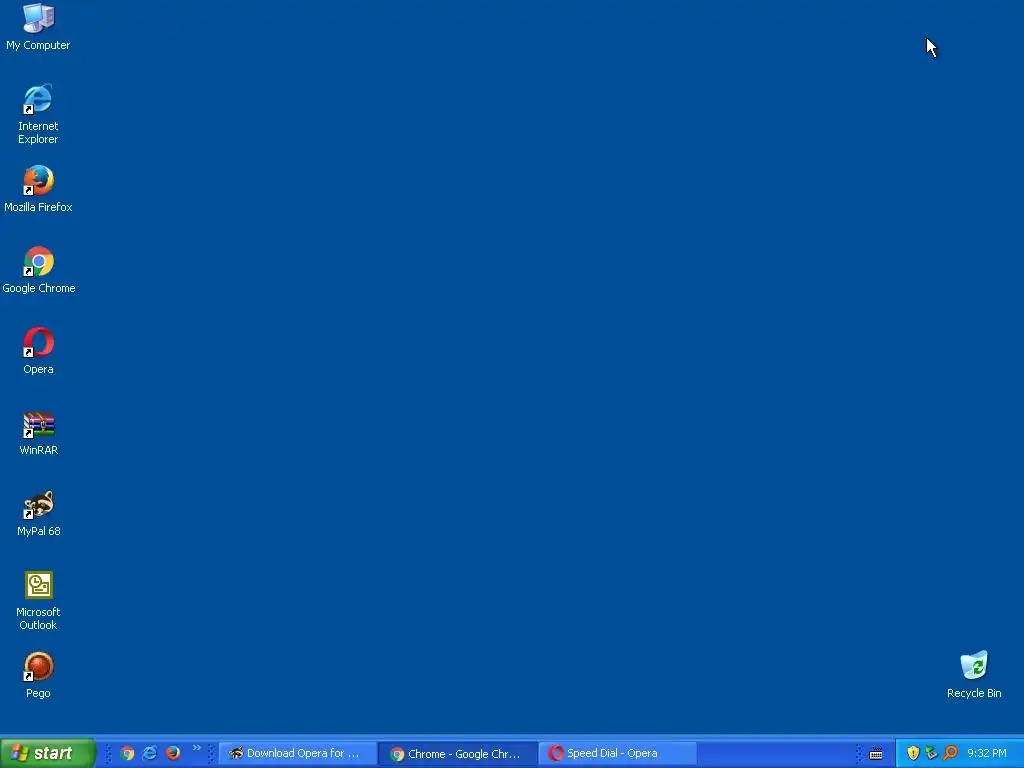Switch to Chrome - Google Chrome taskbar window
1024x768 pixels.
pyautogui.click(x=458, y=754)
